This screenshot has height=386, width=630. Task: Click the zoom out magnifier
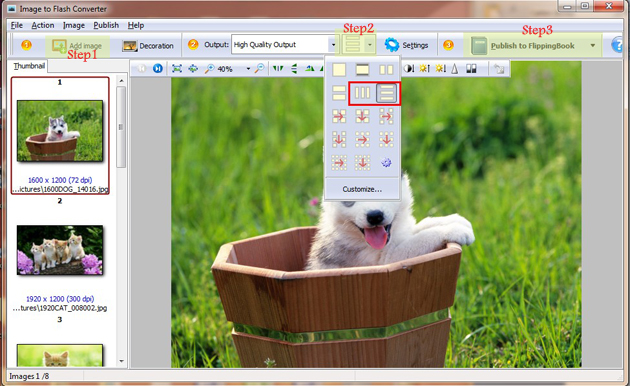pos(260,69)
